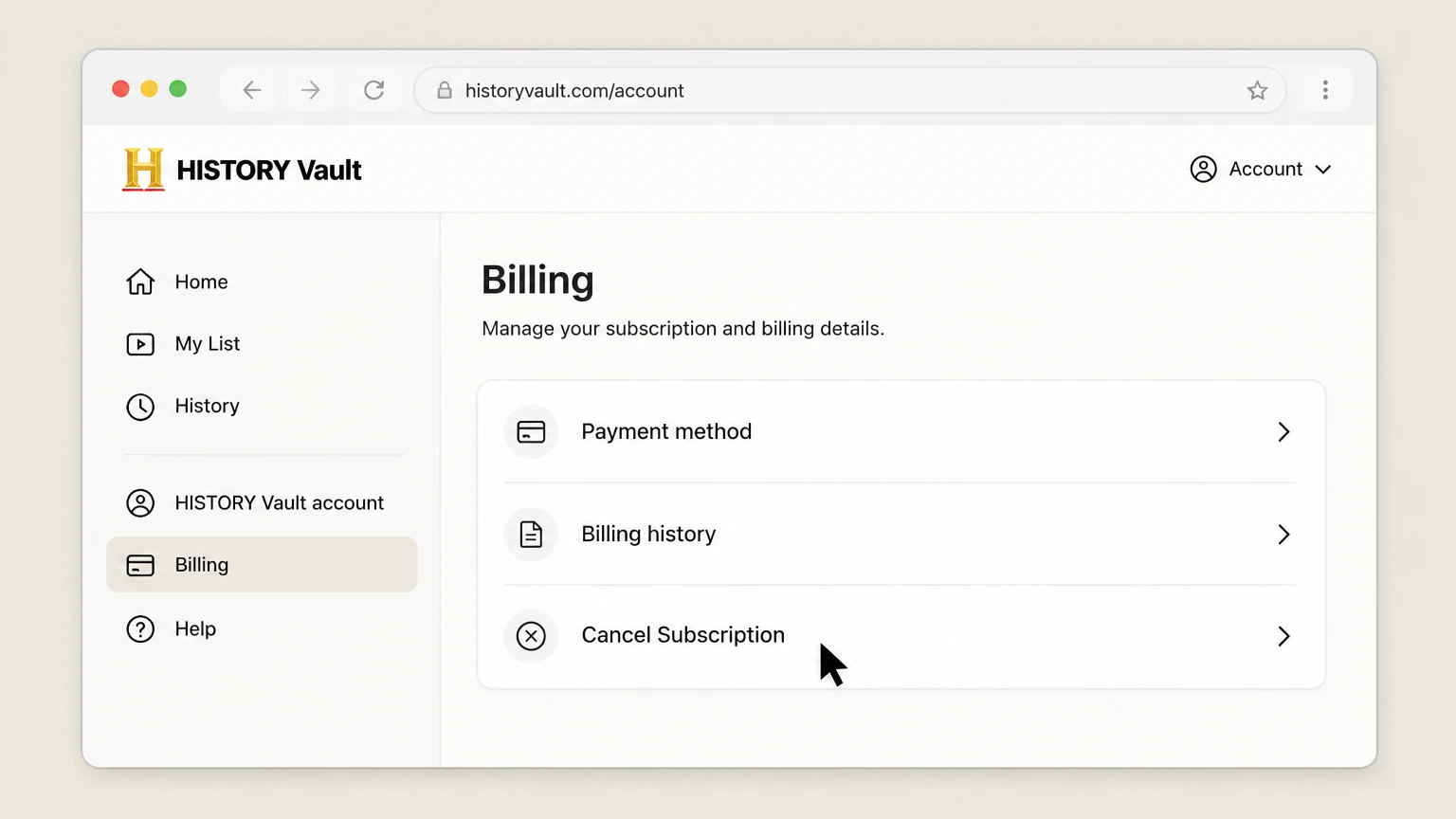Open the Billing history option
The width and height of the screenshot is (1456, 819).
coord(901,535)
